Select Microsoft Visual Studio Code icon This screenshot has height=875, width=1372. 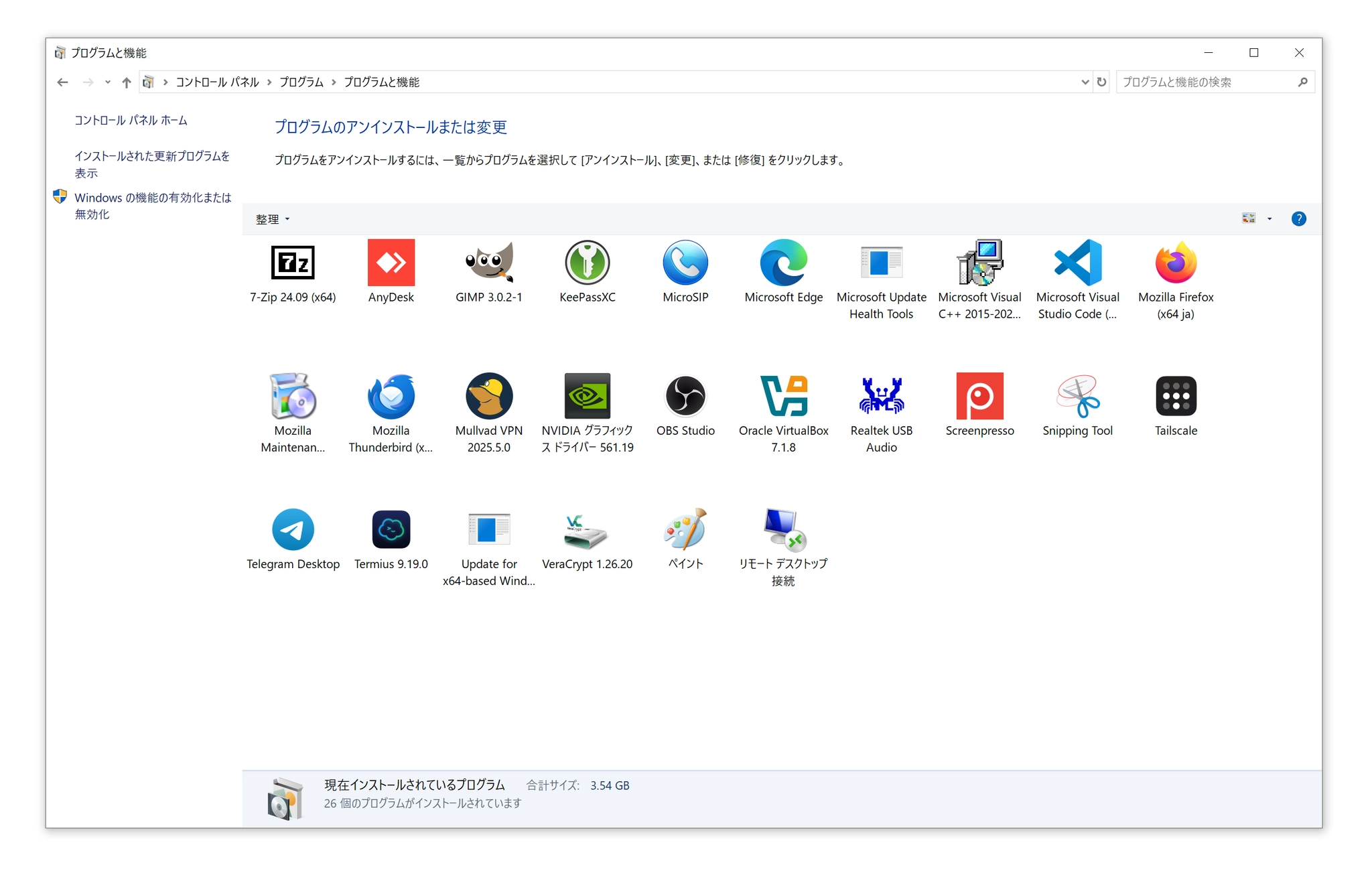[1078, 263]
